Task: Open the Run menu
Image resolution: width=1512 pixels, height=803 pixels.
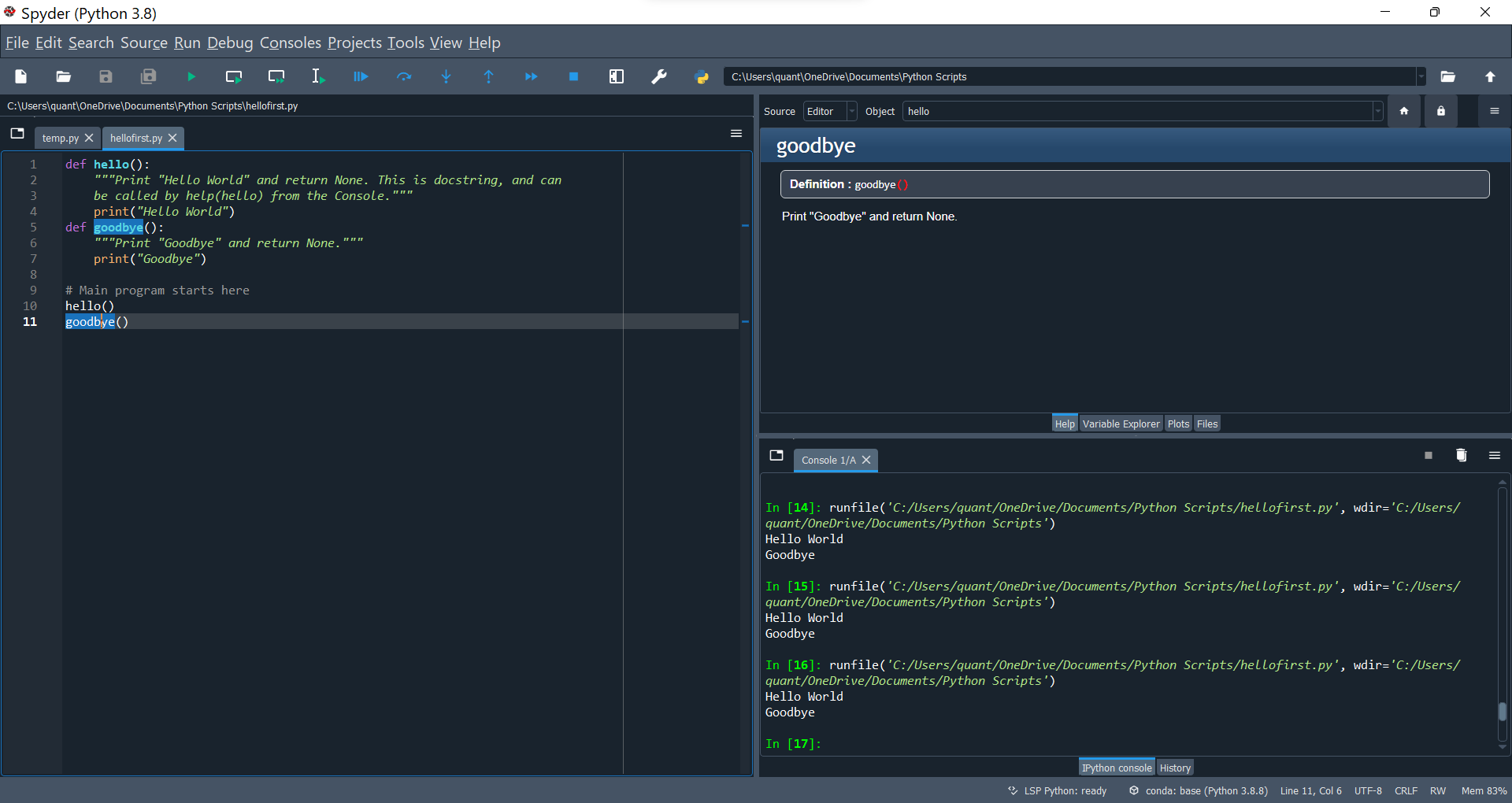Action: click(187, 43)
